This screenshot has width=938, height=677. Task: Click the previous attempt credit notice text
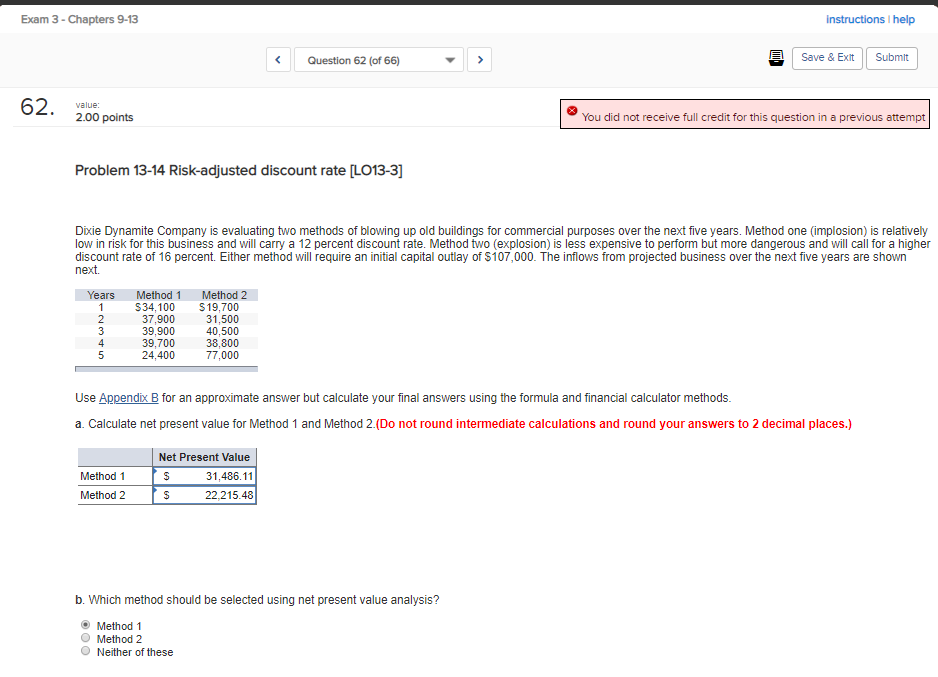754,117
